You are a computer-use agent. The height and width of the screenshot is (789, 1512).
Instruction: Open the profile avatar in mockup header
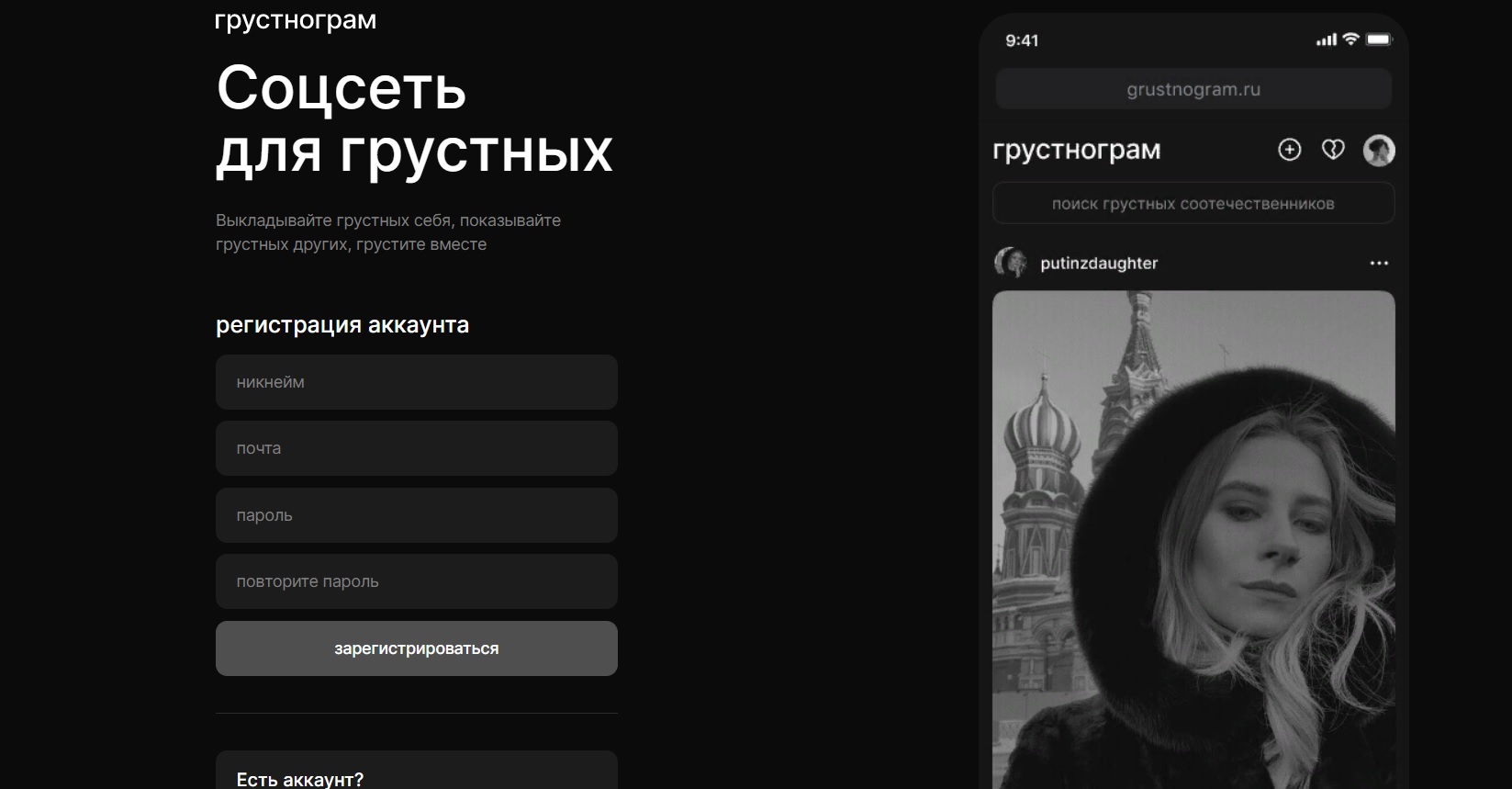coord(1379,150)
